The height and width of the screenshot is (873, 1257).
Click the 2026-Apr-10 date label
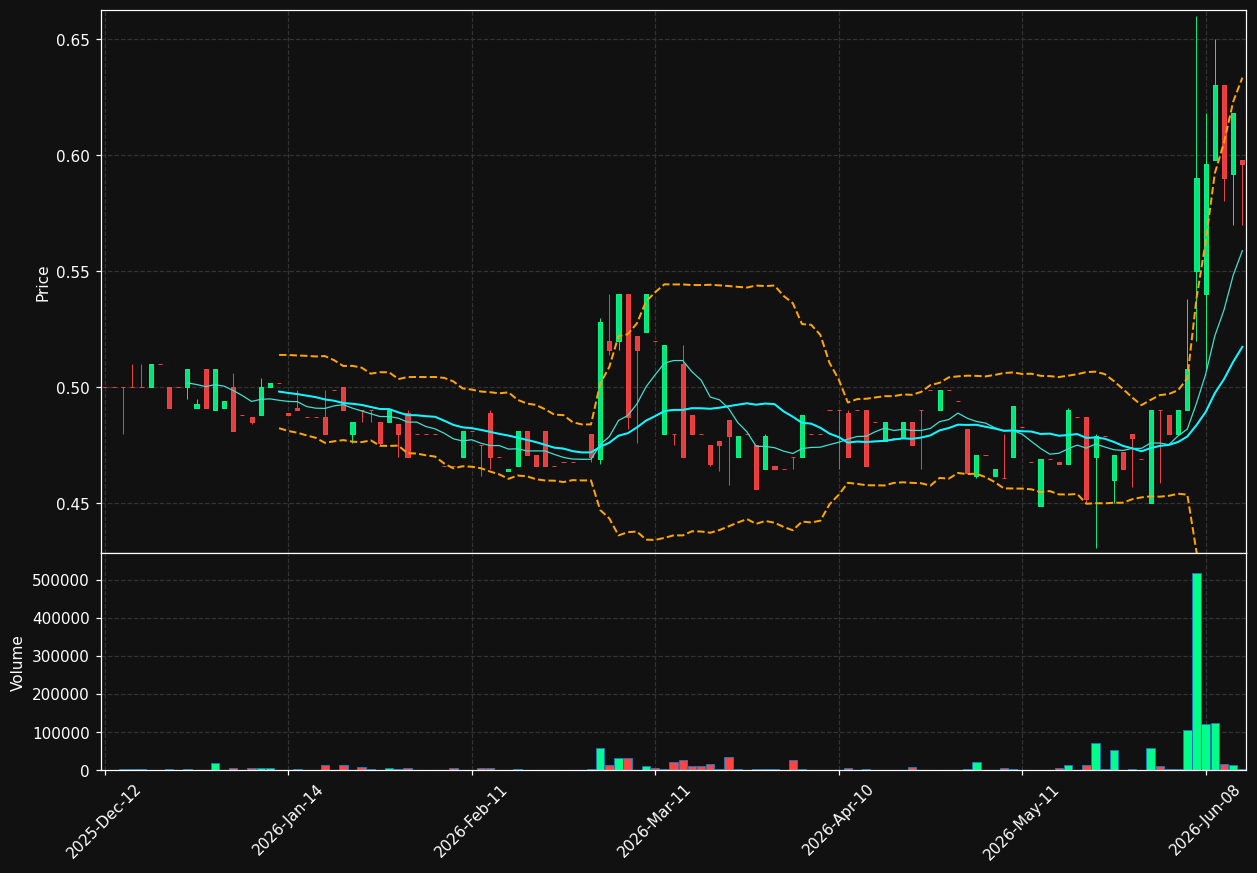point(838,821)
